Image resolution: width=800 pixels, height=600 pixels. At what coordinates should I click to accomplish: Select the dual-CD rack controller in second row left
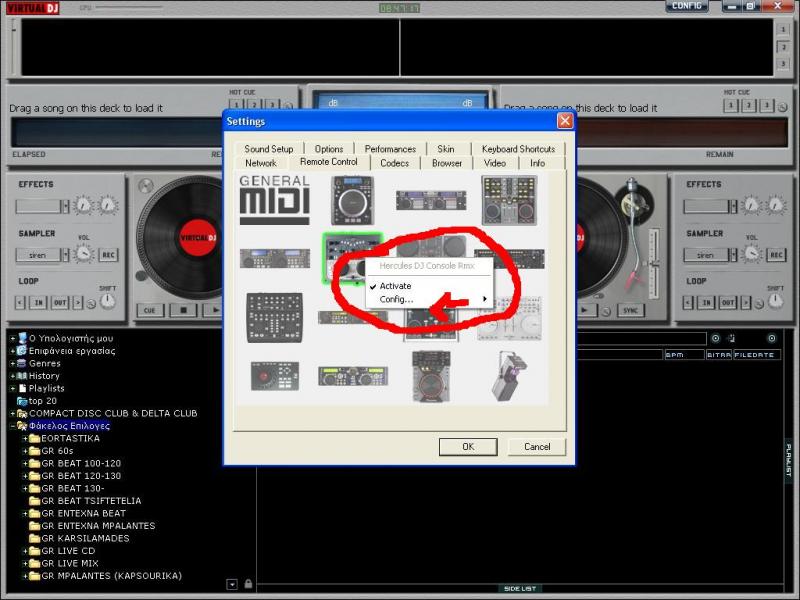click(x=274, y=258)
